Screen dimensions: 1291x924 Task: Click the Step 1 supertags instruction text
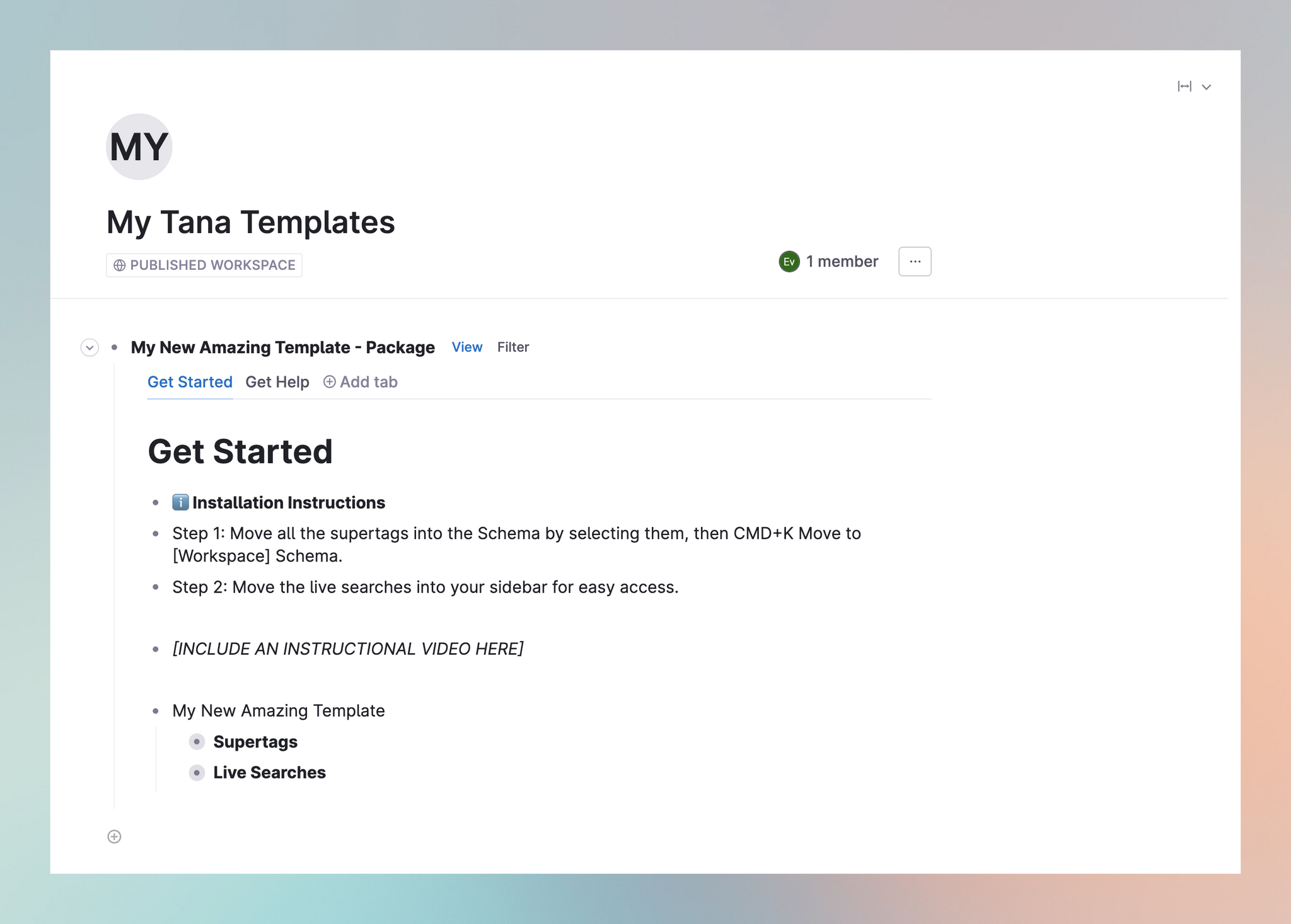(x=516, y=545)
